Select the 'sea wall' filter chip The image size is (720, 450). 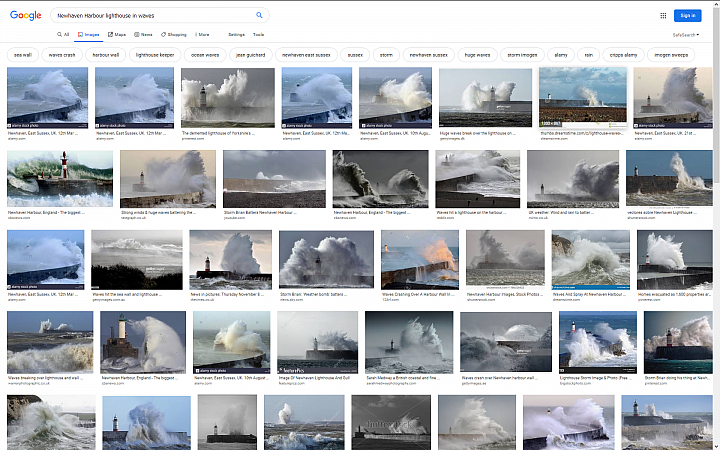(23, 55)
